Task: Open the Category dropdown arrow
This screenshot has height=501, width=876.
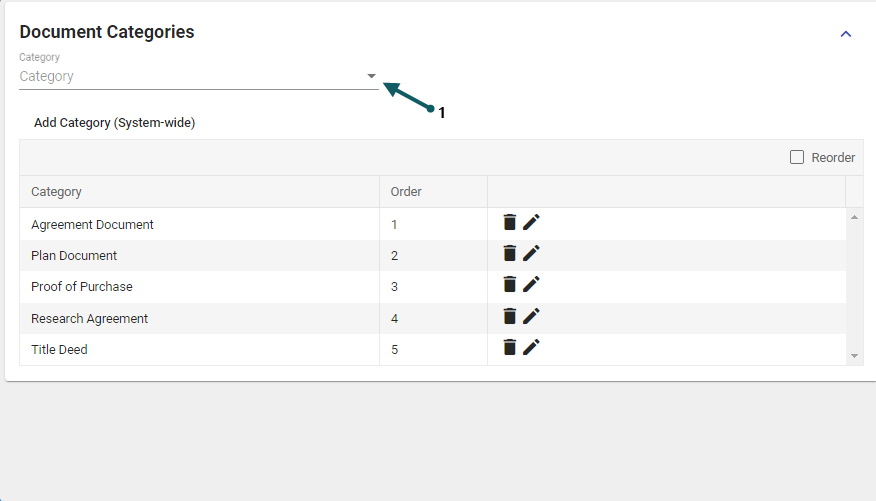Action: point(371,76)
